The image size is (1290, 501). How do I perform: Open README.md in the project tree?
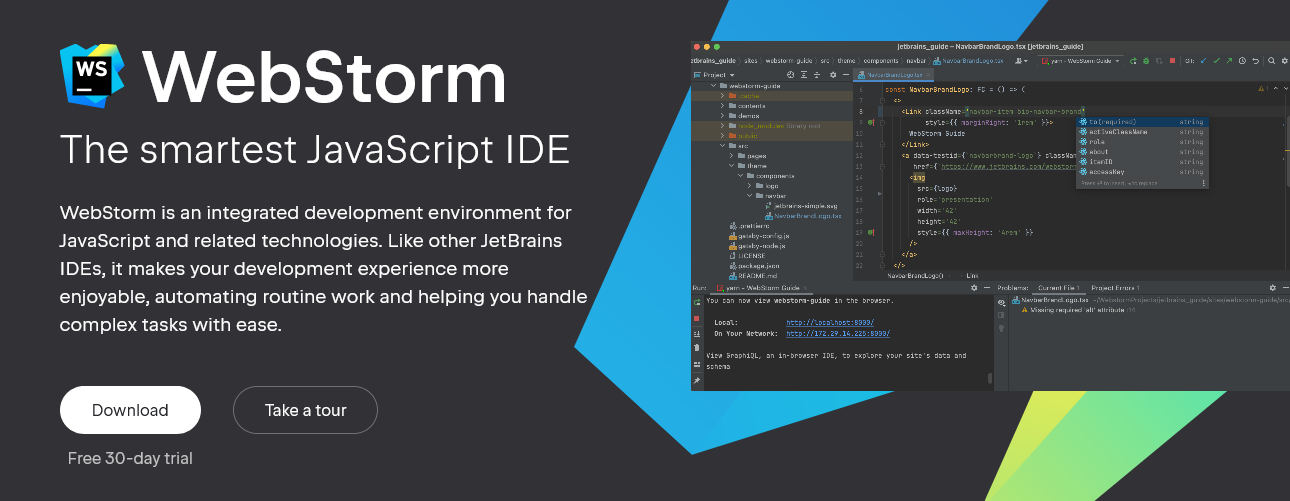tap(752, 276)
